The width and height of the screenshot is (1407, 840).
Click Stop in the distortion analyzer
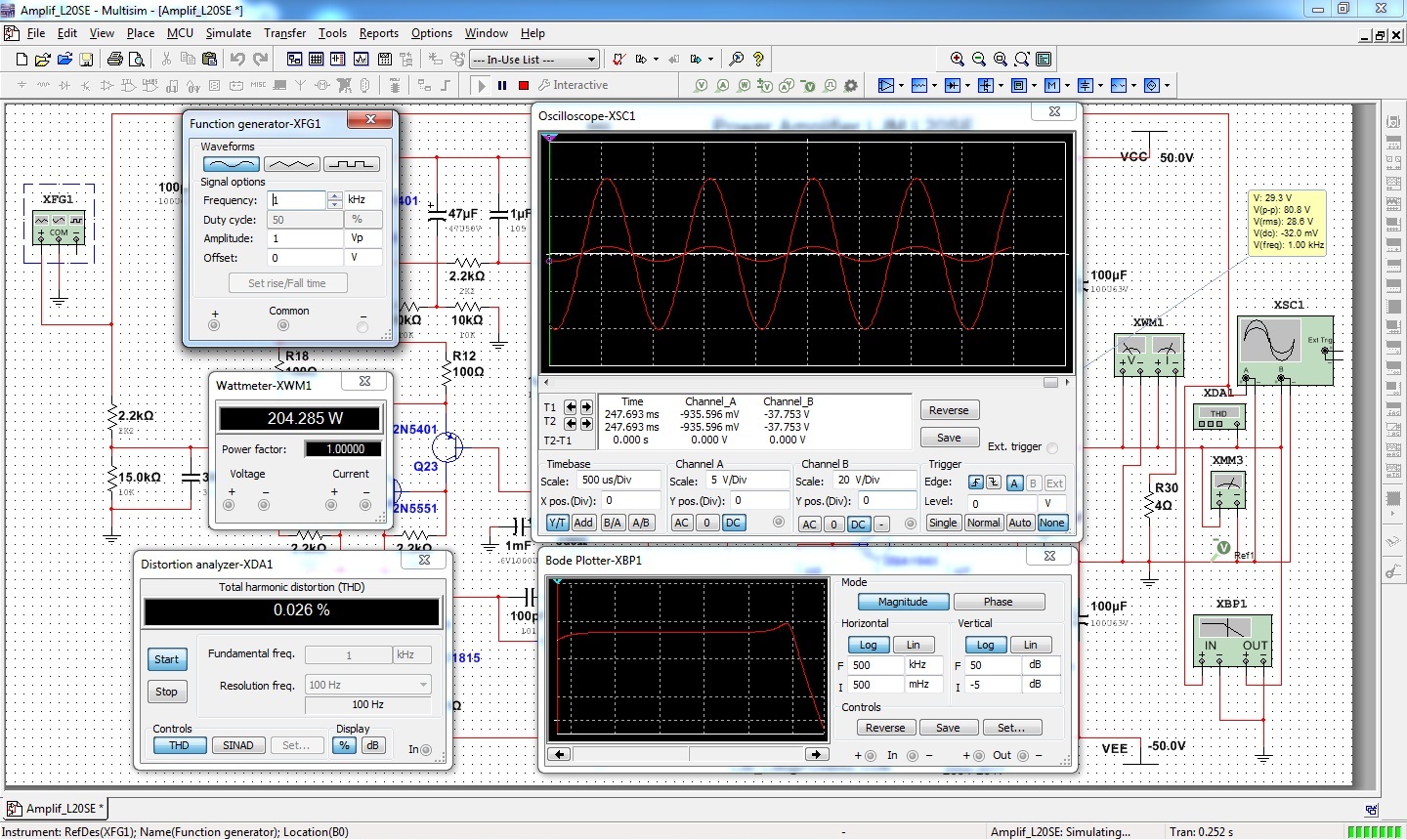(x=166, y=692)
